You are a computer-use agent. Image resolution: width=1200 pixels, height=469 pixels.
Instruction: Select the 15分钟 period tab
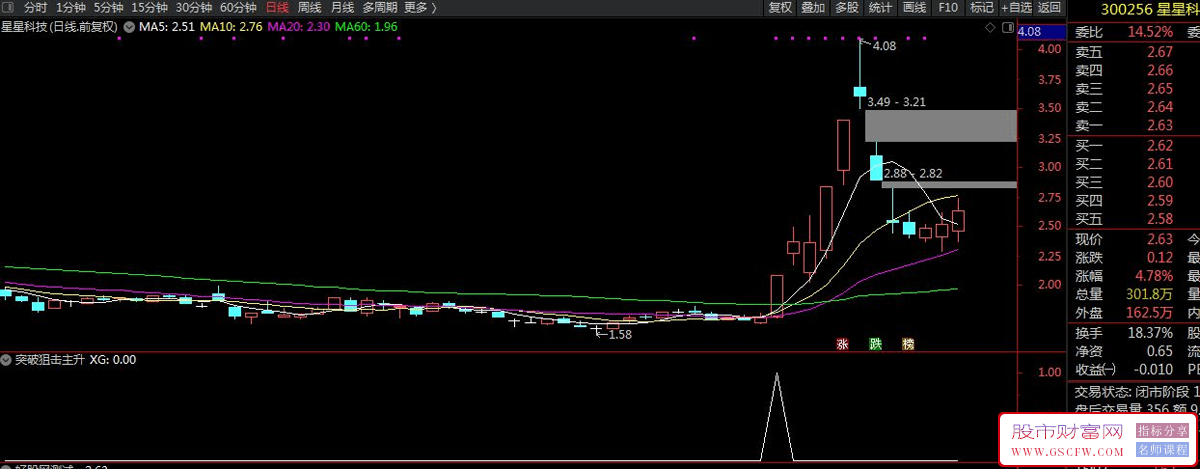point(150,7)
